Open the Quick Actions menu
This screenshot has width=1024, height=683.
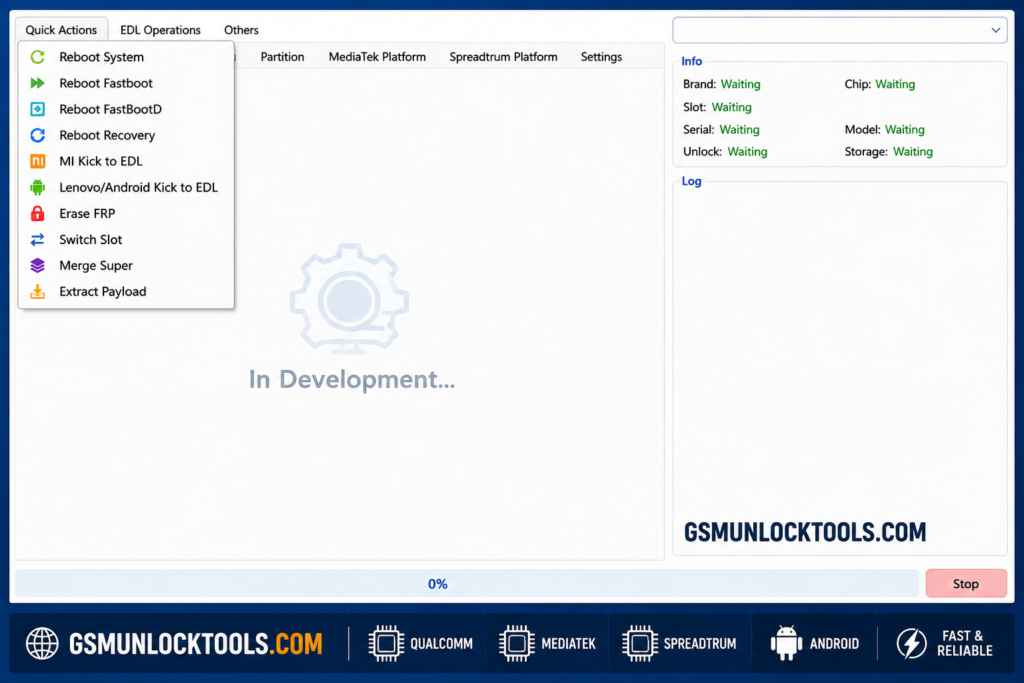pyautogui.click(x=61, y=30)
